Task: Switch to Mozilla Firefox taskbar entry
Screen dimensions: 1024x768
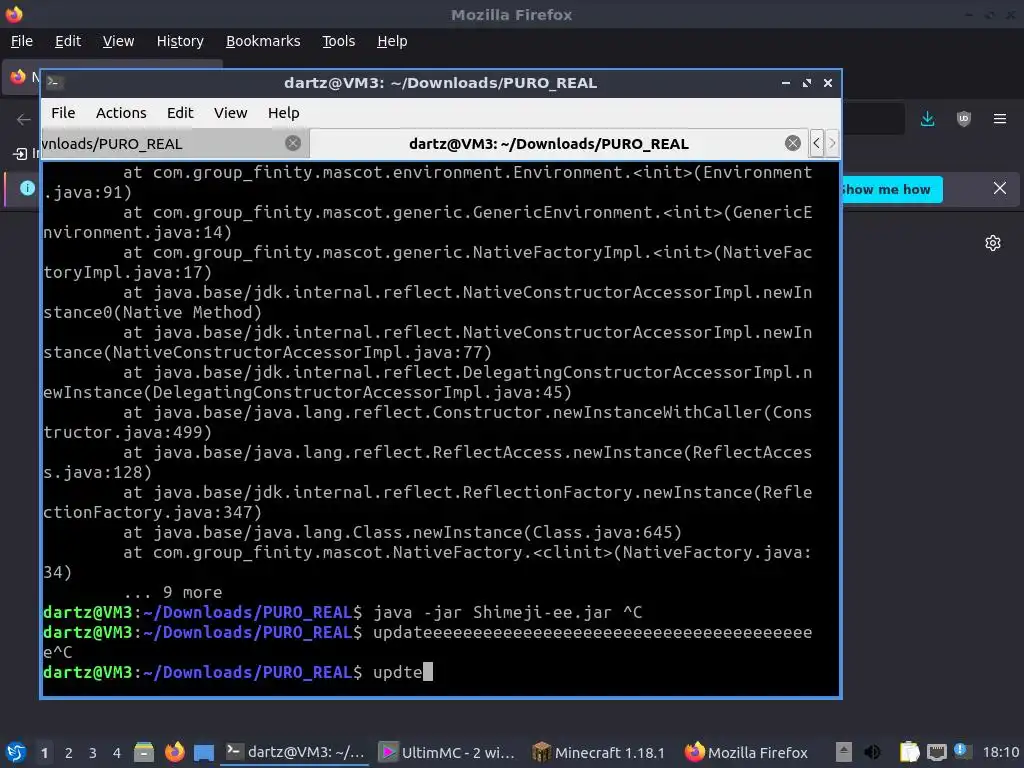Action: click(746, 752)
